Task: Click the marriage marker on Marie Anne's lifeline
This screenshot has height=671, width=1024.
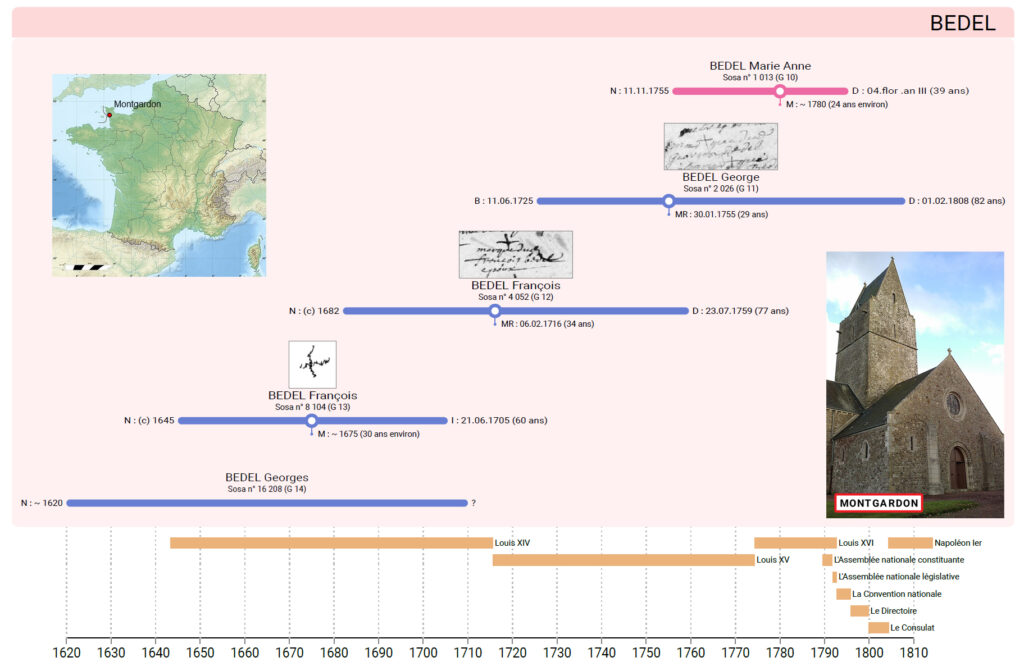Action: [780, 91]
